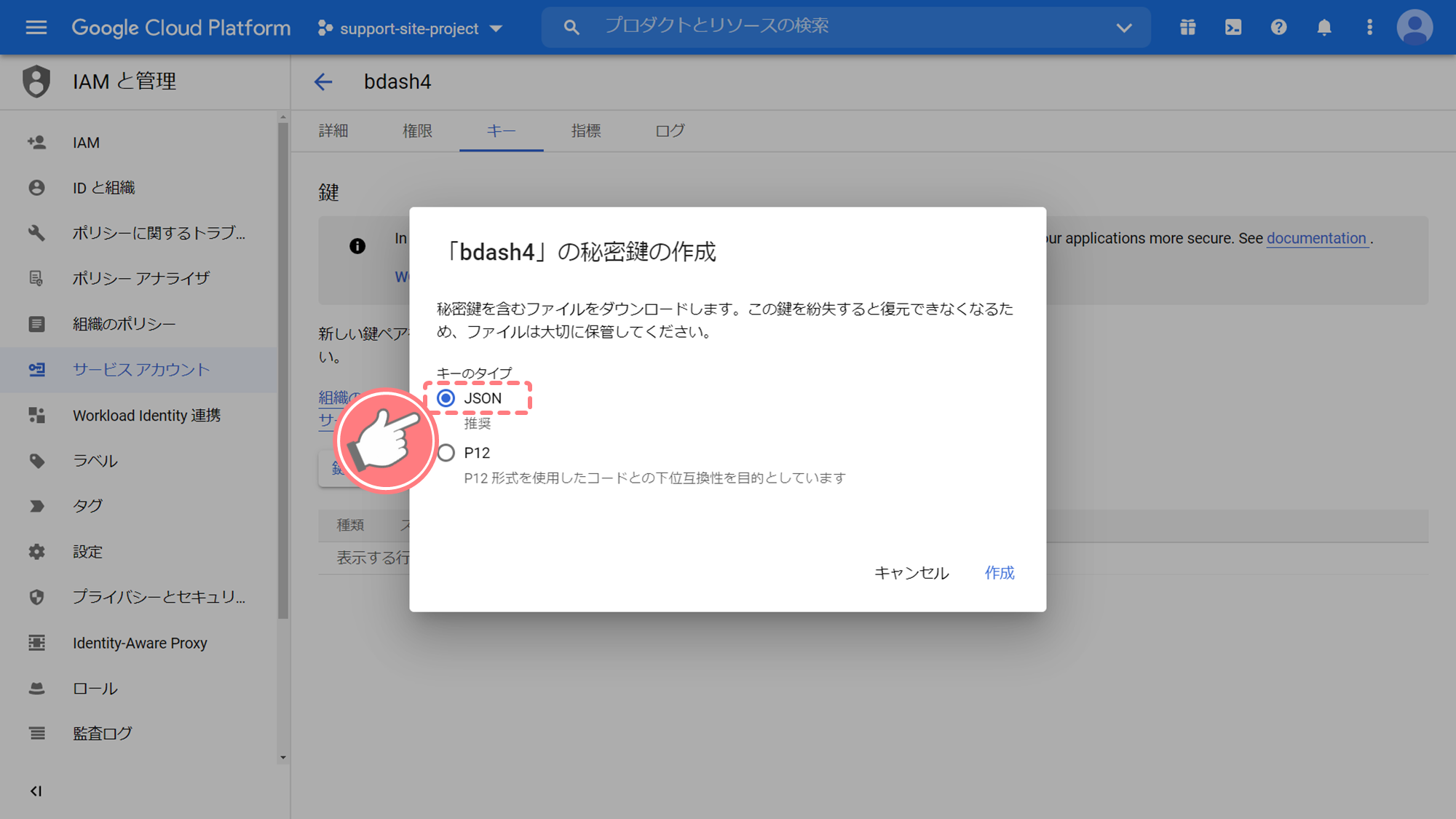The height and width of the screenshot is (819, 1456).
Task: Click the Google Cloud Platform logo
Action: (181, 28)
